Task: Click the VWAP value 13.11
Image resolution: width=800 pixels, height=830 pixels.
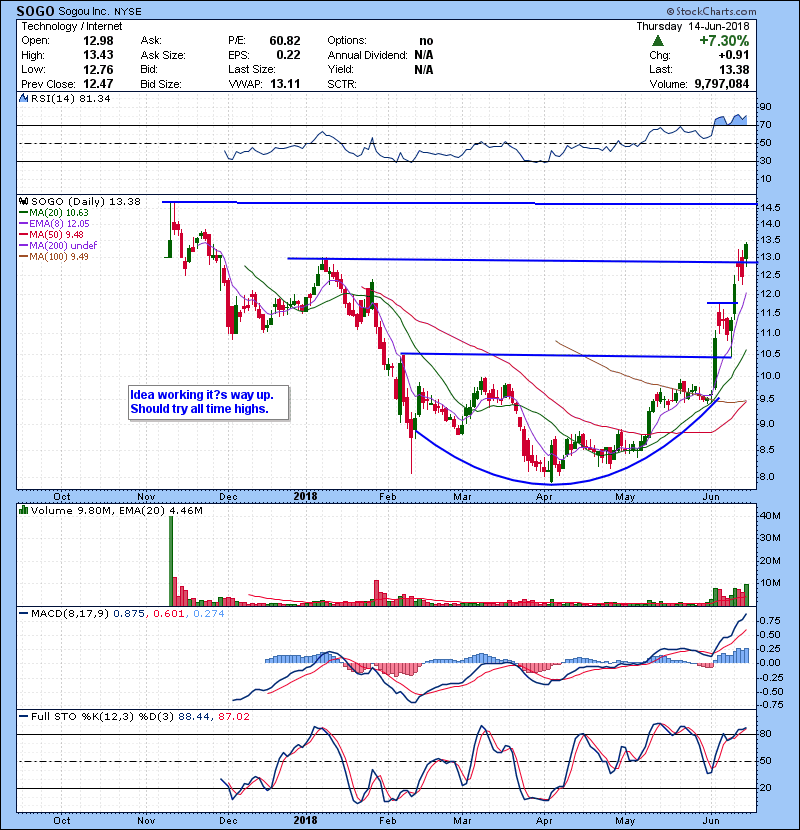Action: tap(285, 84)
